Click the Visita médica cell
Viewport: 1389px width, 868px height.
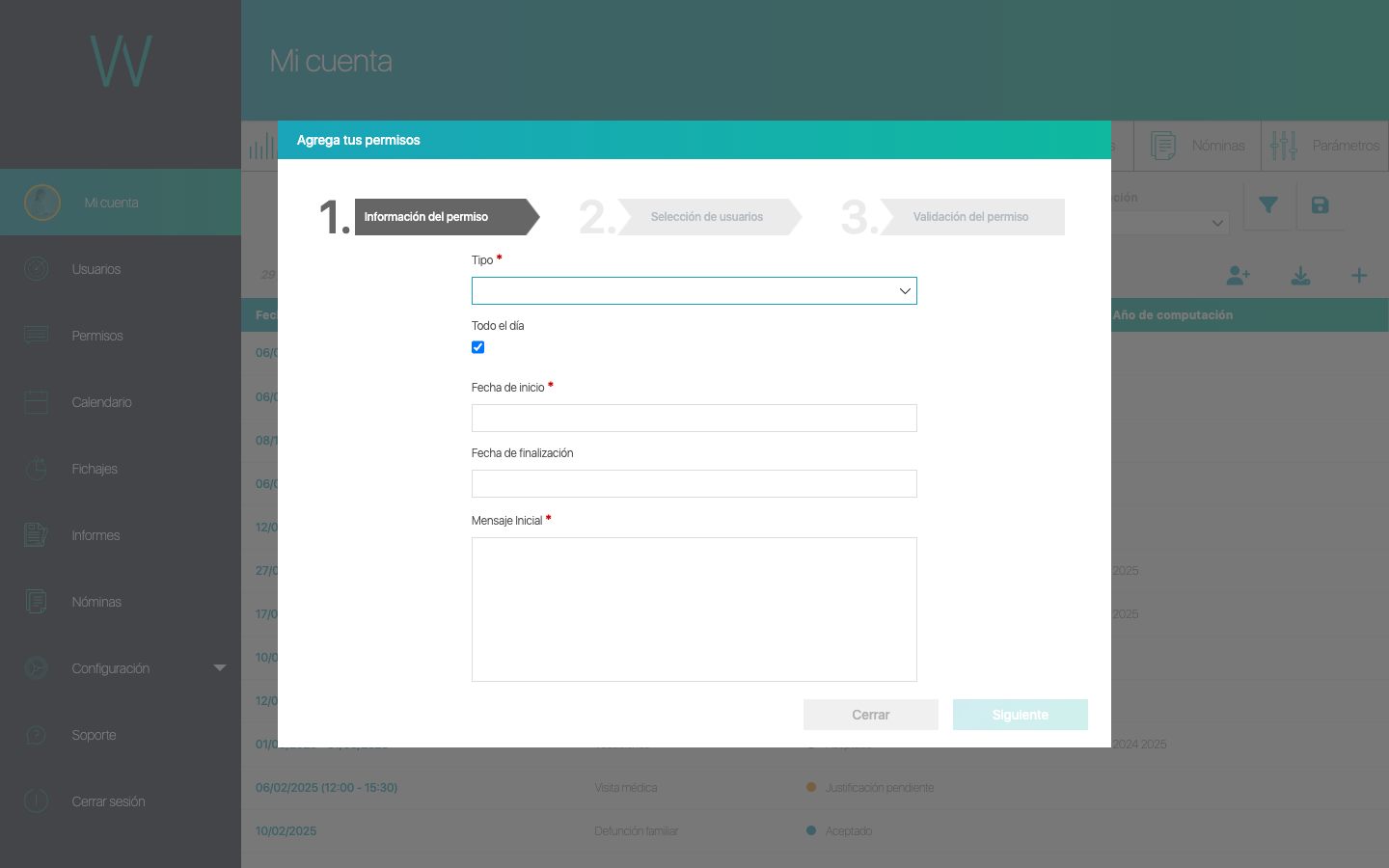(x=626, y=788)
